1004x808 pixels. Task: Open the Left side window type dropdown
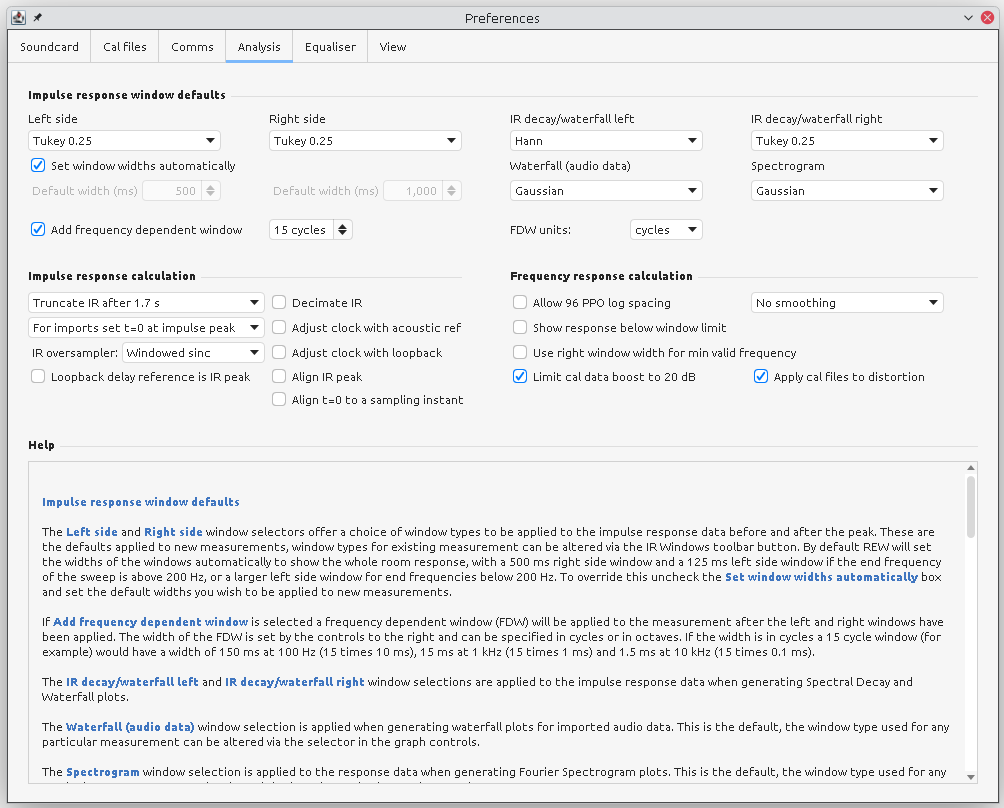click(x=124, y=141)
